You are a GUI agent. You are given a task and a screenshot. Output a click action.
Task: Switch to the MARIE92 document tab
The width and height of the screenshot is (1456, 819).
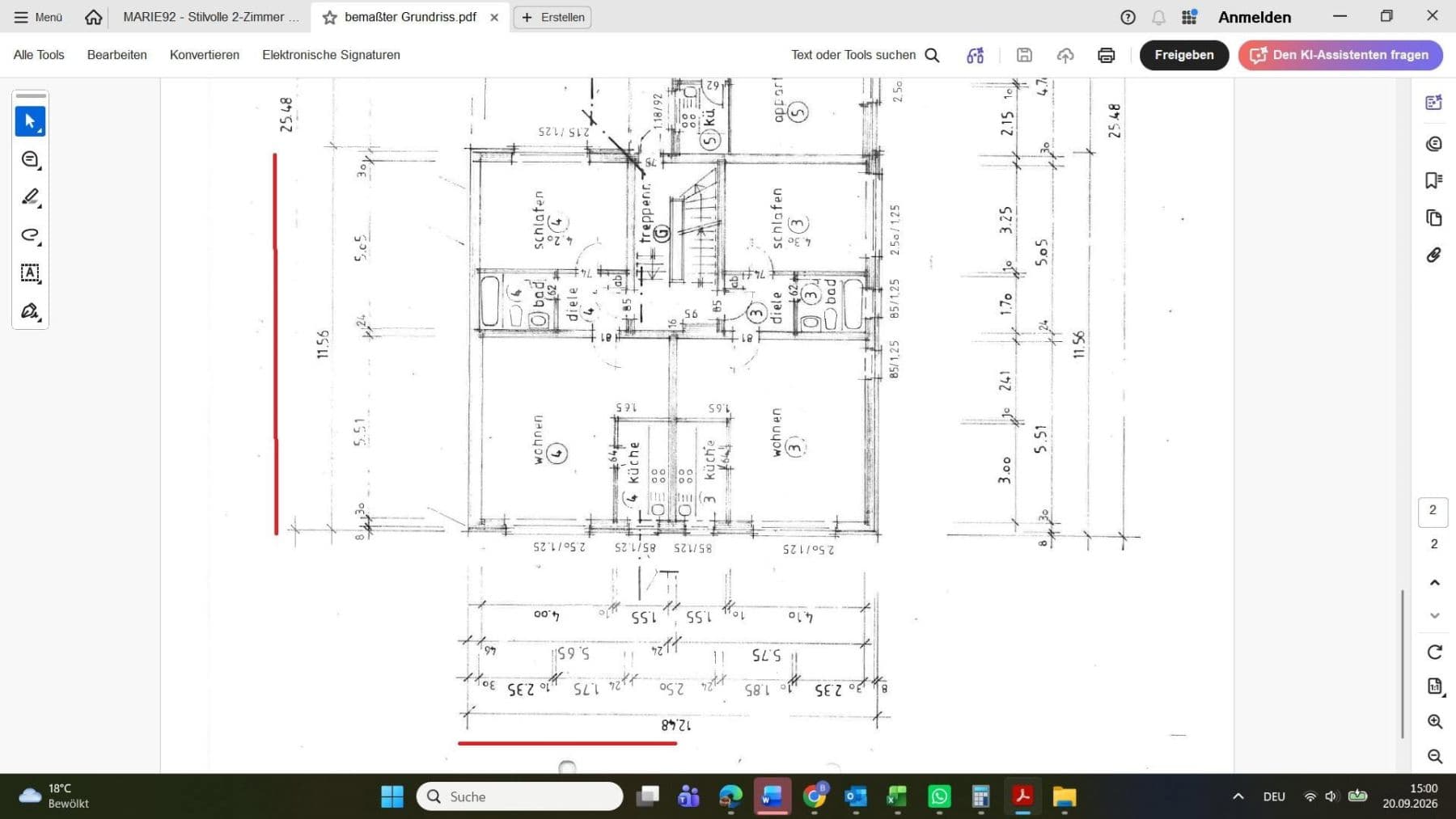coord(211,17)
